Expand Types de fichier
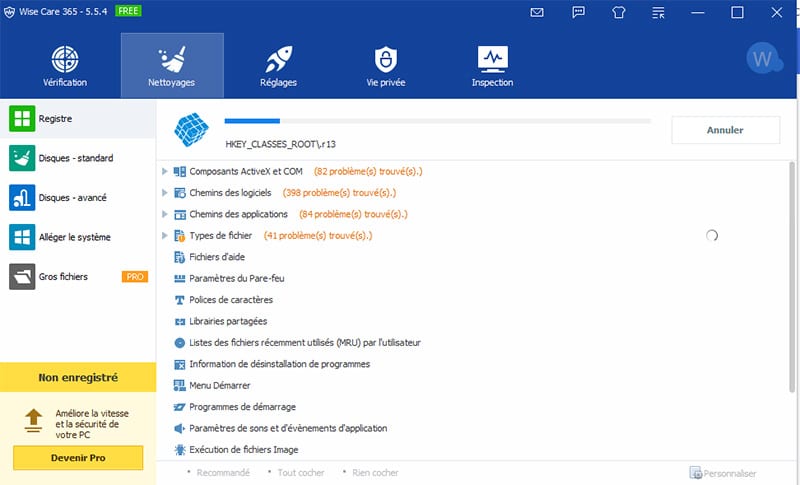This screenshot has height=485, width=800. pyautogui.click(x=164, y=236)
